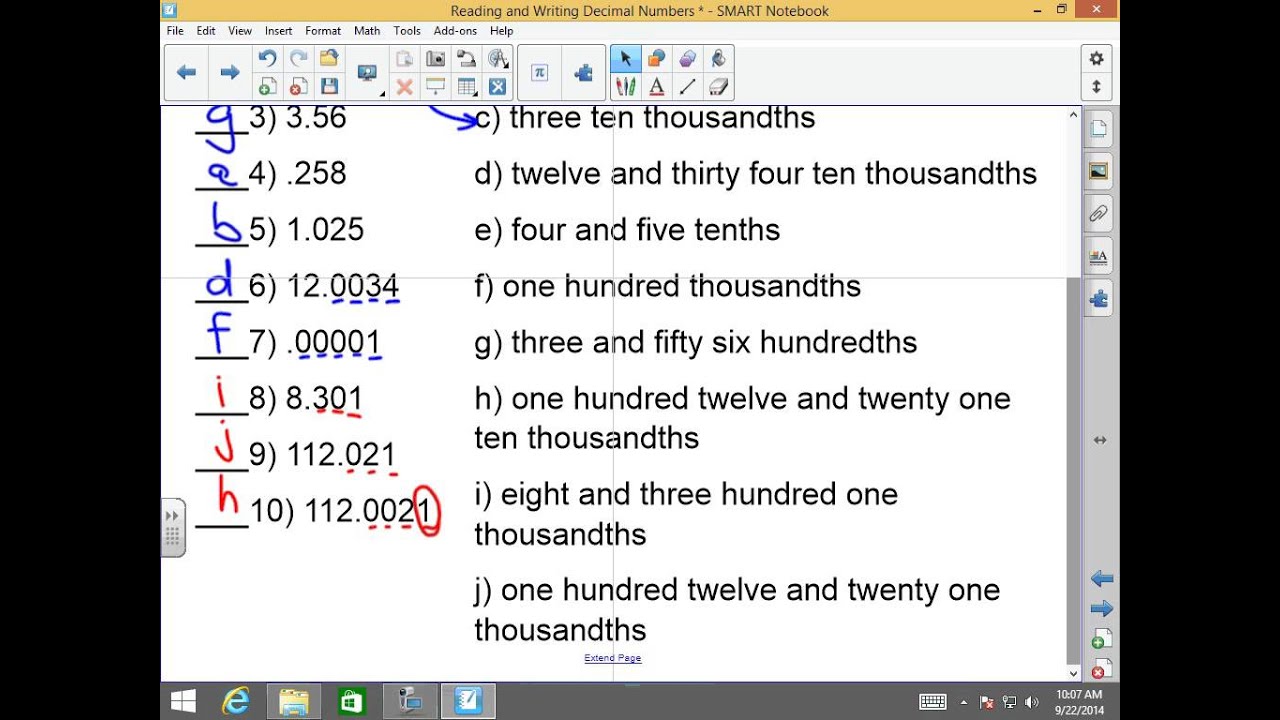Sidebar previous page blue arrow
This screenshot has height=720, width=1280.
point(1102,579)
